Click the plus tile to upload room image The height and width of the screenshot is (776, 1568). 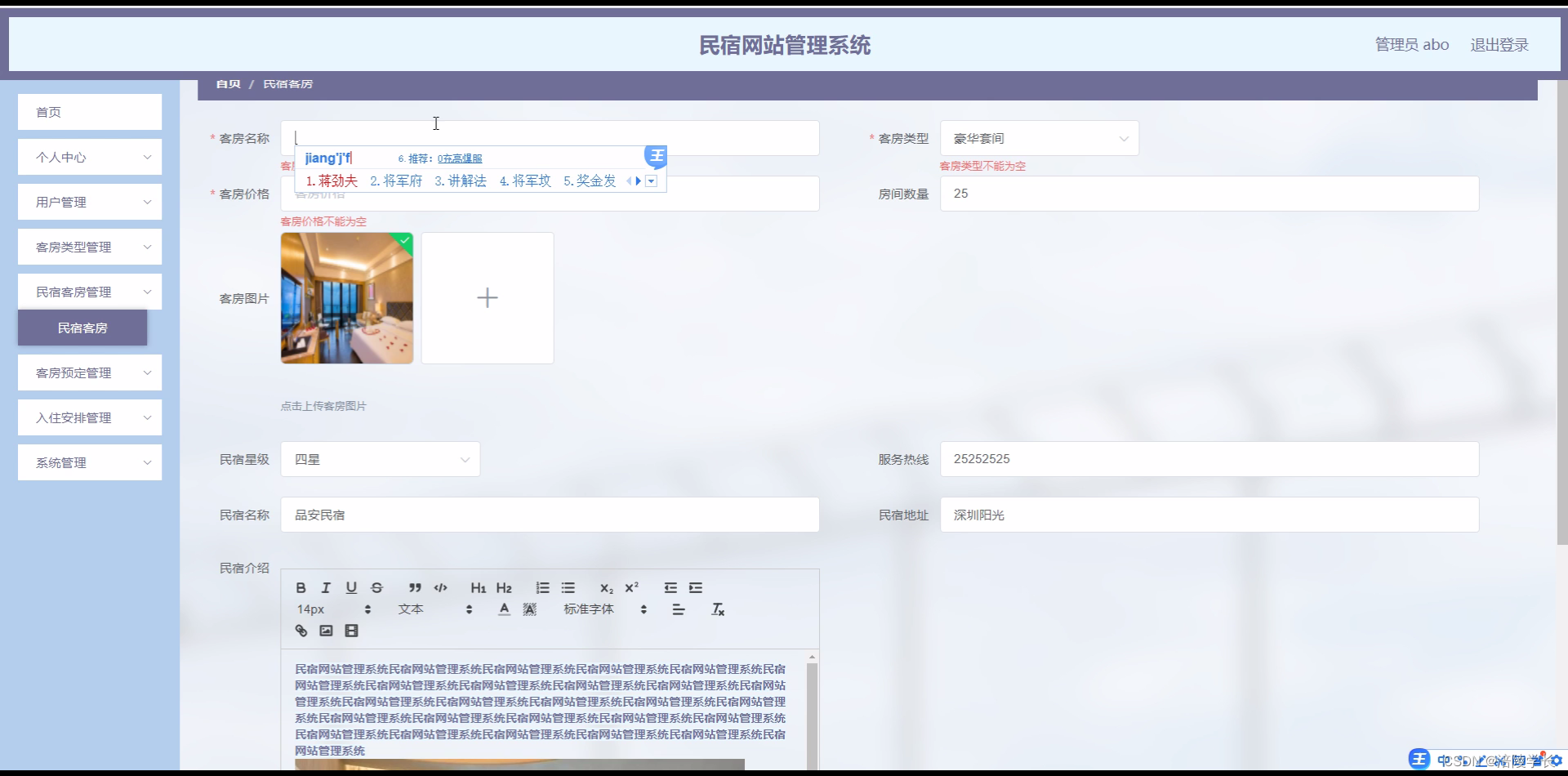[x=488, y=297]
